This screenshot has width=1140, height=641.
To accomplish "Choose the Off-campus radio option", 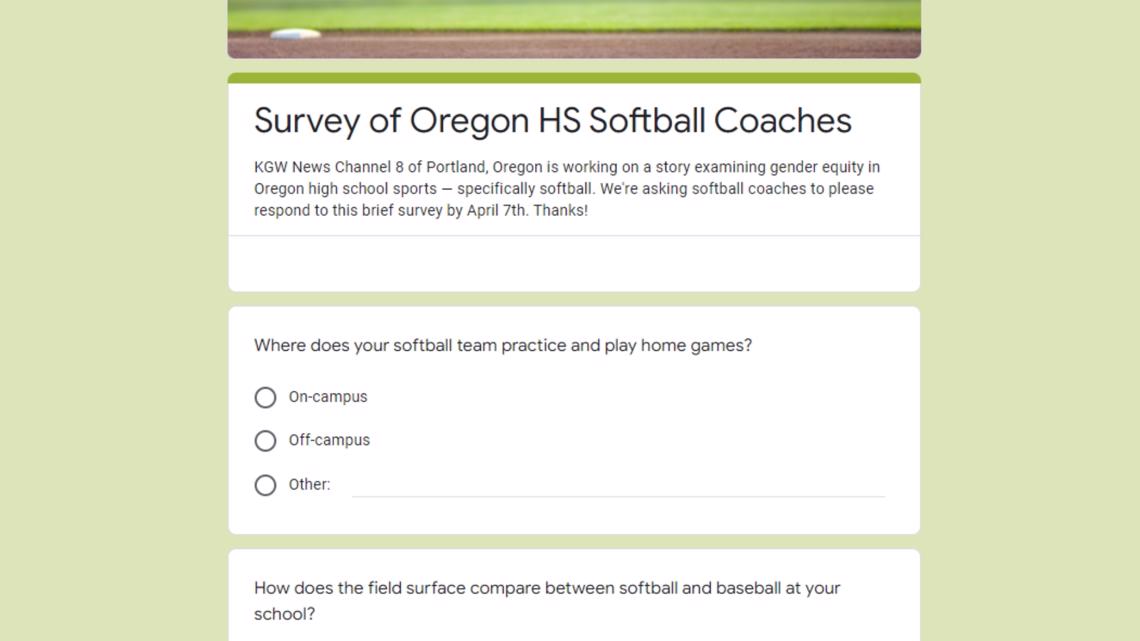I will point(265,440).
